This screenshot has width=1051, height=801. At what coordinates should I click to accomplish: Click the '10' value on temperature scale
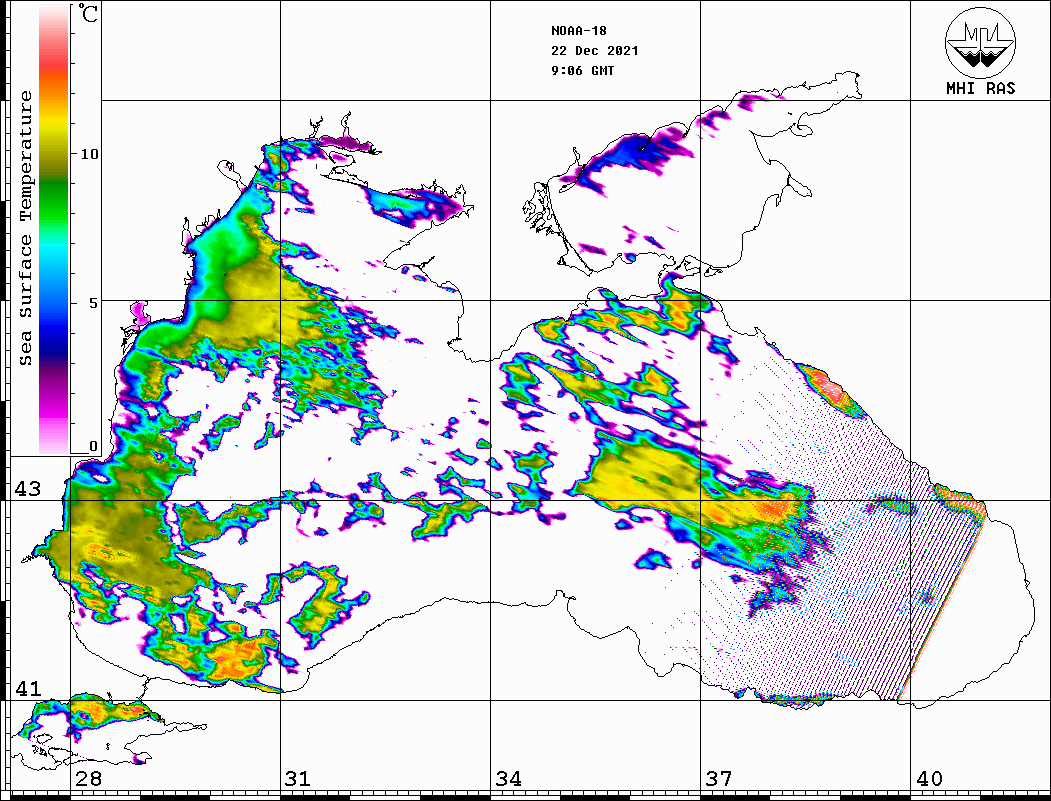click(x=89, y=154)
